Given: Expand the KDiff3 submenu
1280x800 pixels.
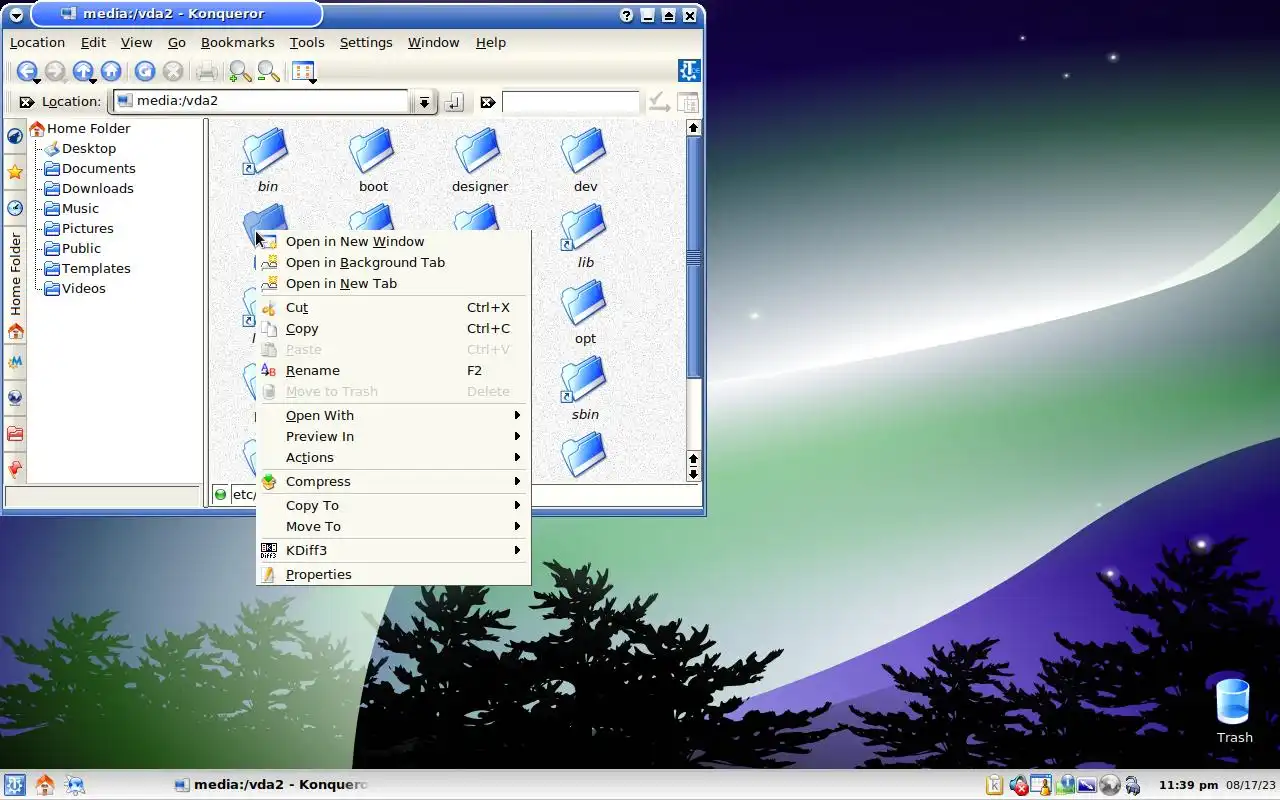Looking at the screenshot, I should pos(392,550).
